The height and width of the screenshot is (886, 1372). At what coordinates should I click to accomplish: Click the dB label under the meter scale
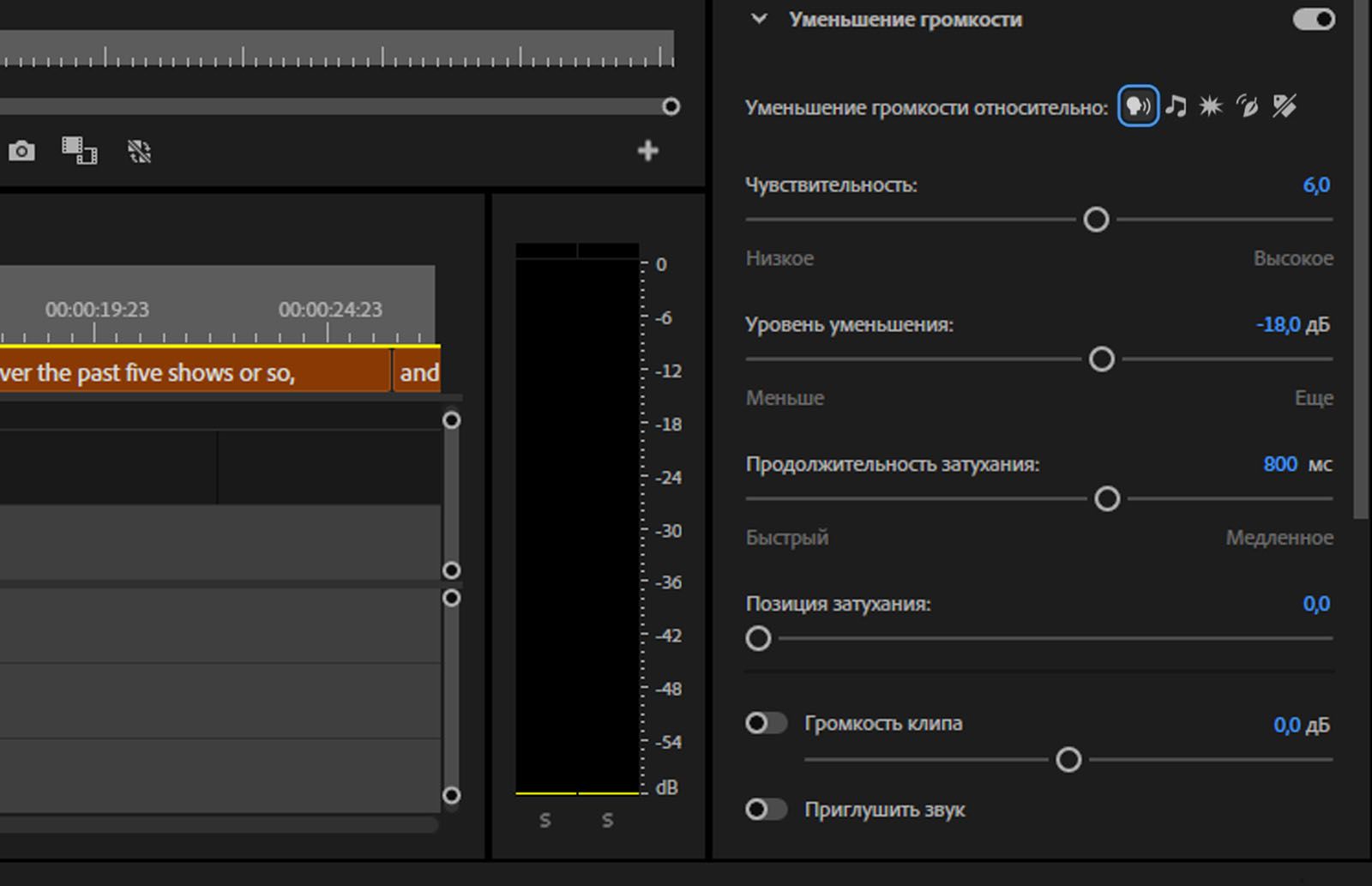(666, 787)
